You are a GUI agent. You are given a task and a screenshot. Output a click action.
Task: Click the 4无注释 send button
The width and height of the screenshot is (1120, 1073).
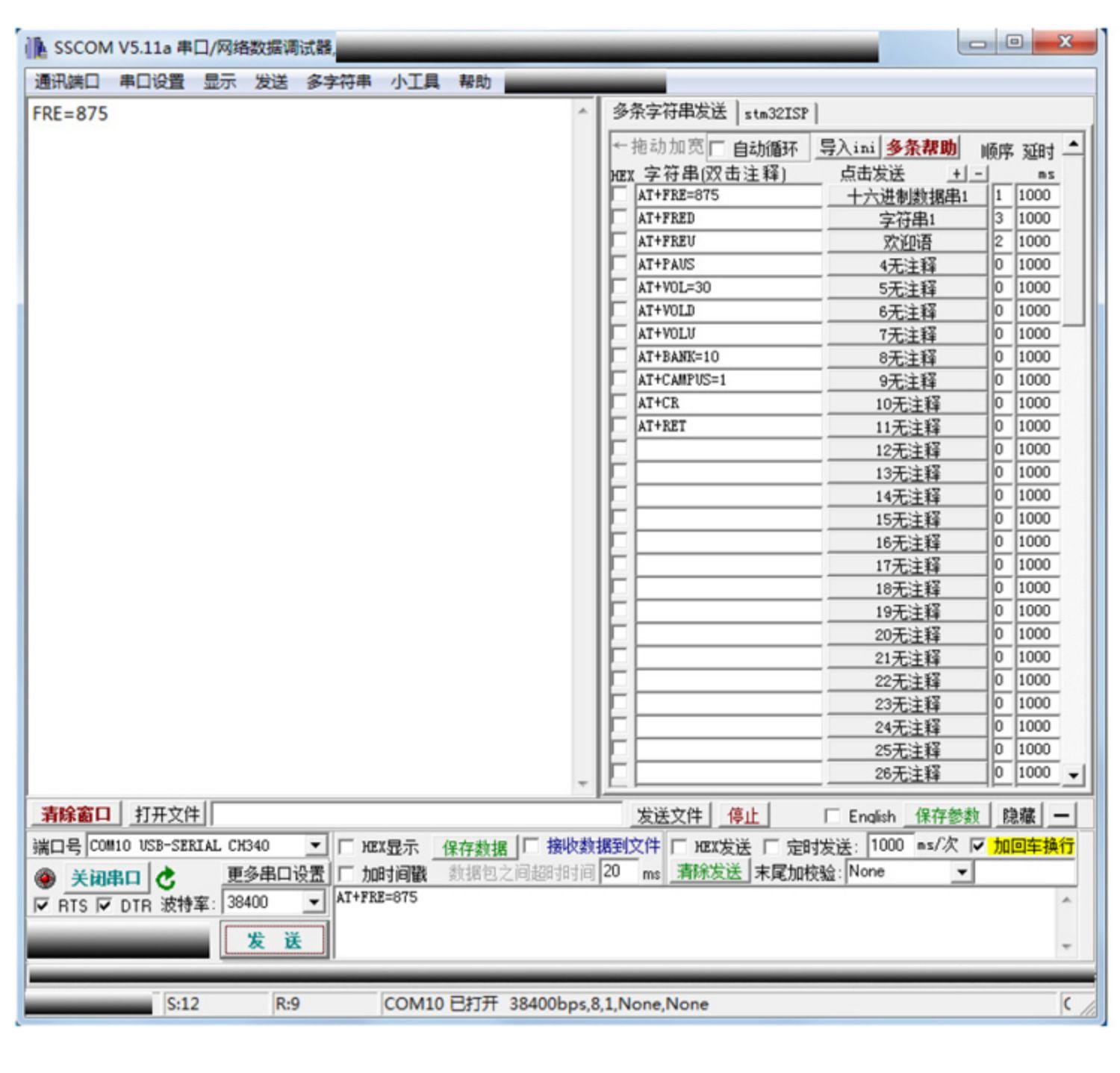tap(906, 266)
